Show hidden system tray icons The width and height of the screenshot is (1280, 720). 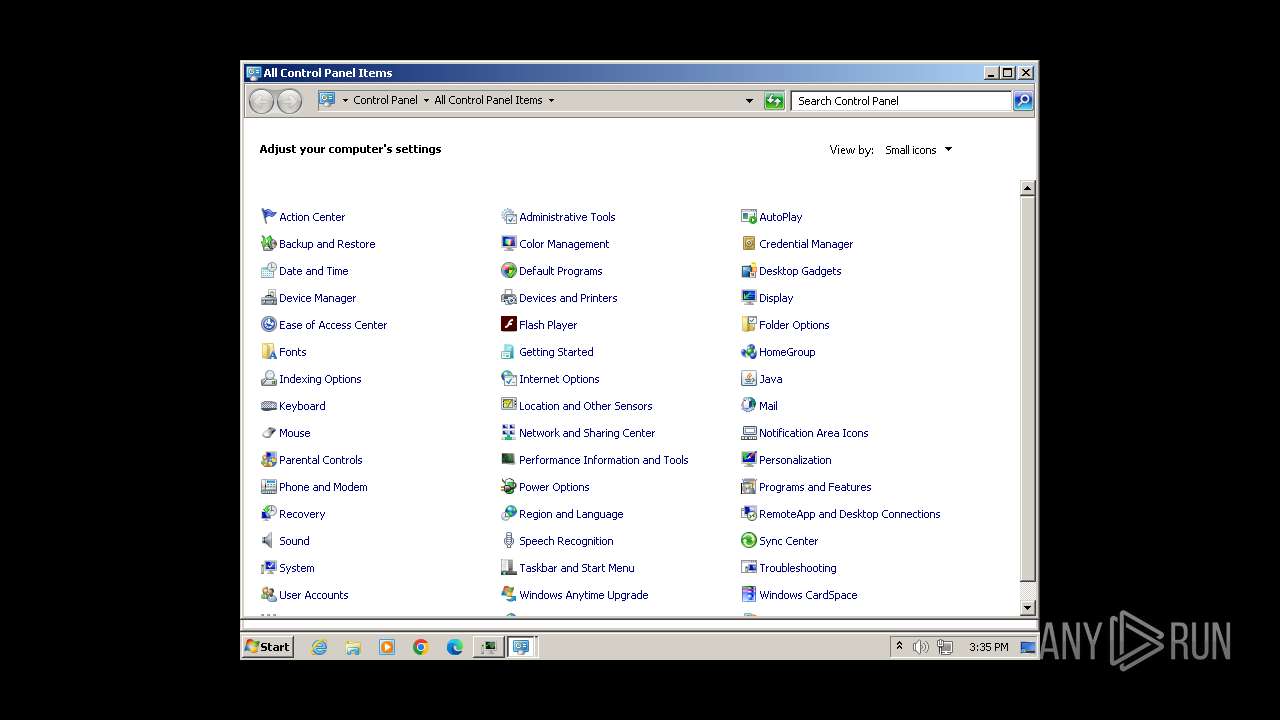899,646
